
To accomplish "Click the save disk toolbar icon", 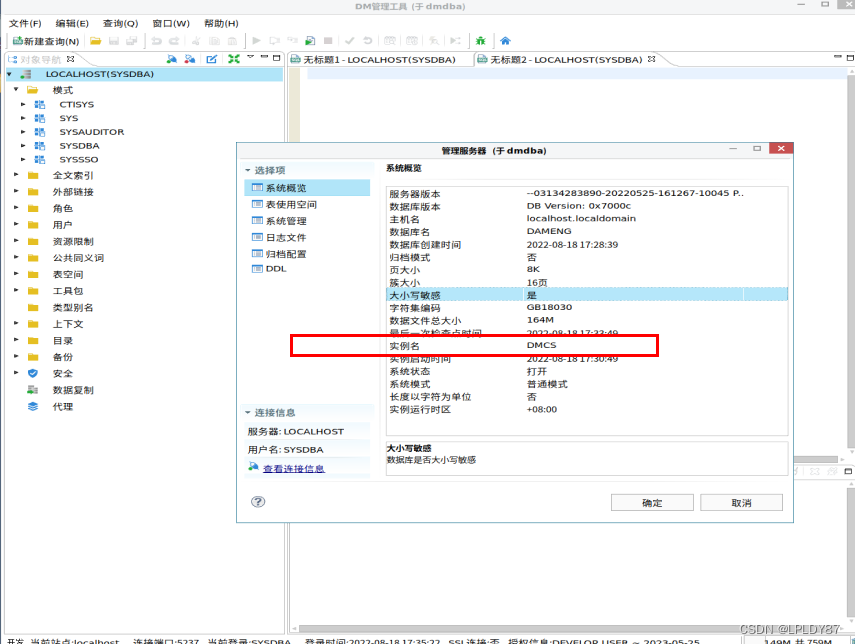I will point(113,41).
